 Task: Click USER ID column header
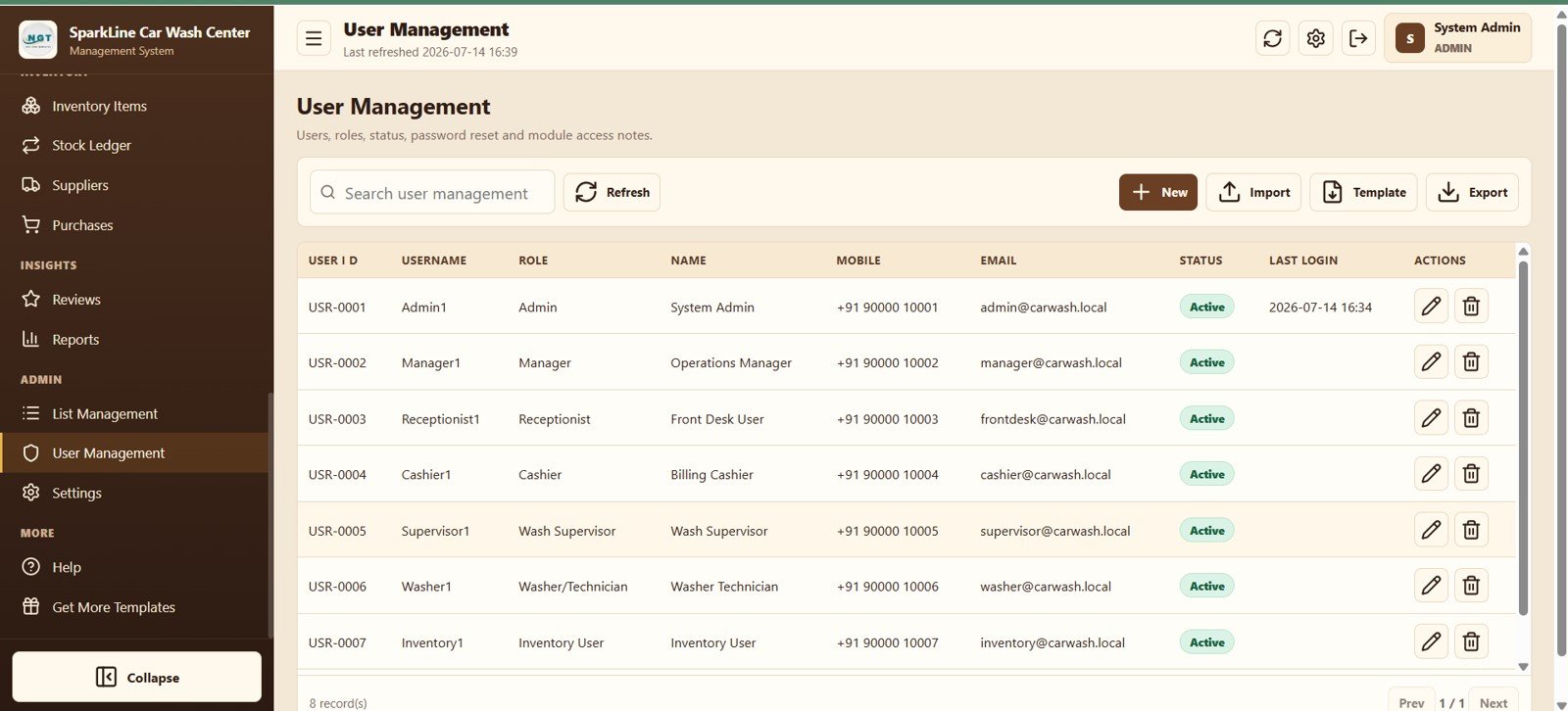(333, 261)
